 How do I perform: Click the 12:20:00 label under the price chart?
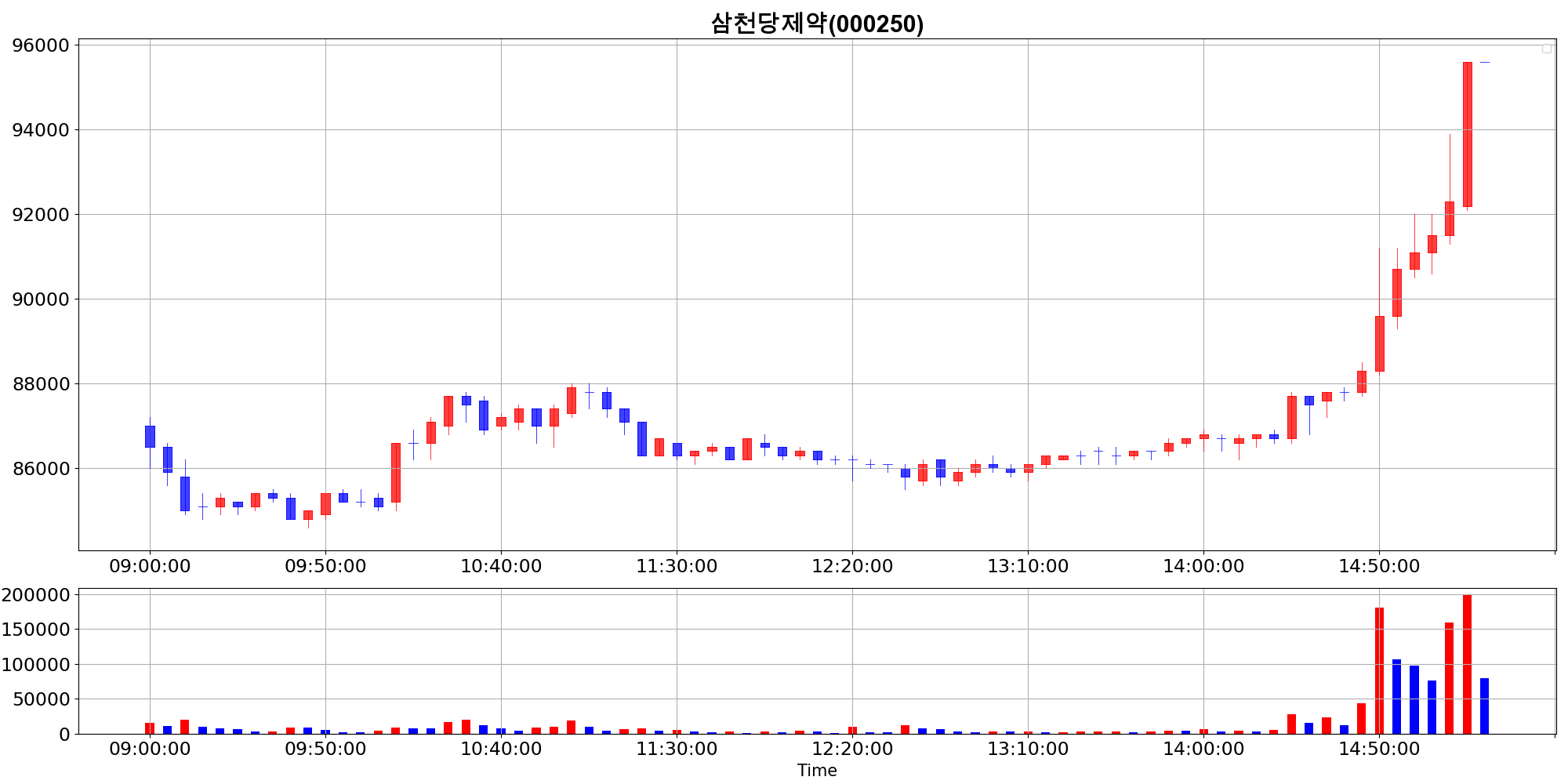[x=852, y=566]
